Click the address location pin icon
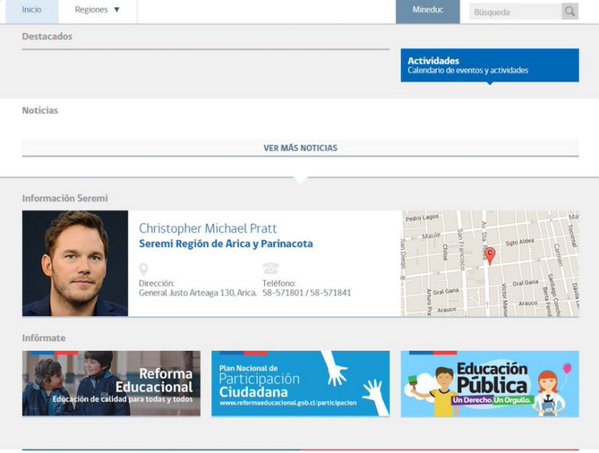The image size is (599, 453). pos(143,269)
